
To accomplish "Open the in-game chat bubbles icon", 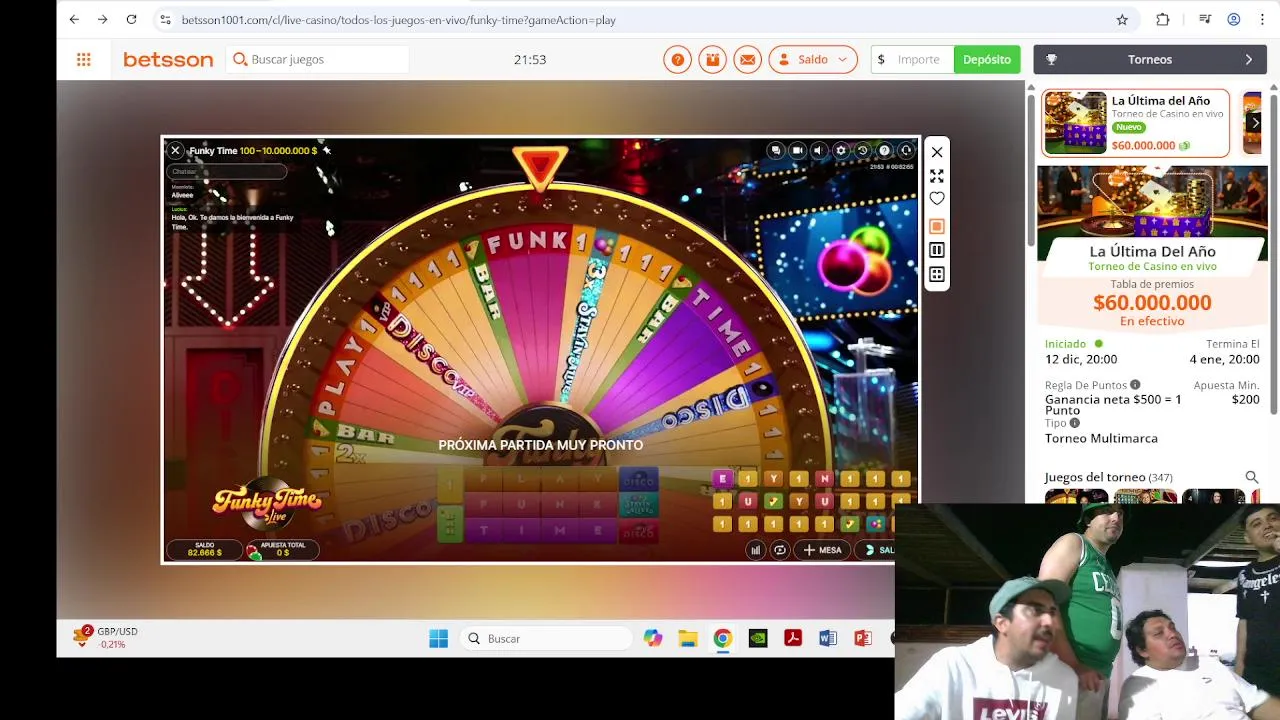I will (775, 150).
